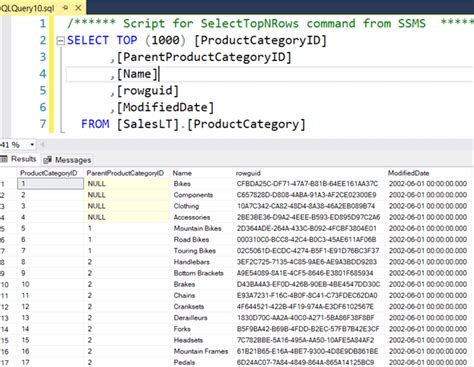Select the NULL cell in Accessories row

(127, 217)
